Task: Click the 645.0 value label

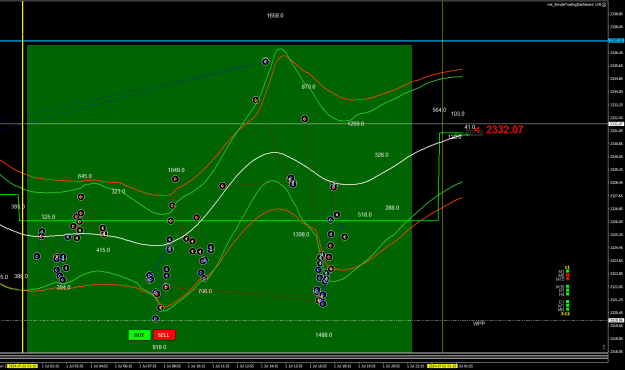Action: click(85, 176)
